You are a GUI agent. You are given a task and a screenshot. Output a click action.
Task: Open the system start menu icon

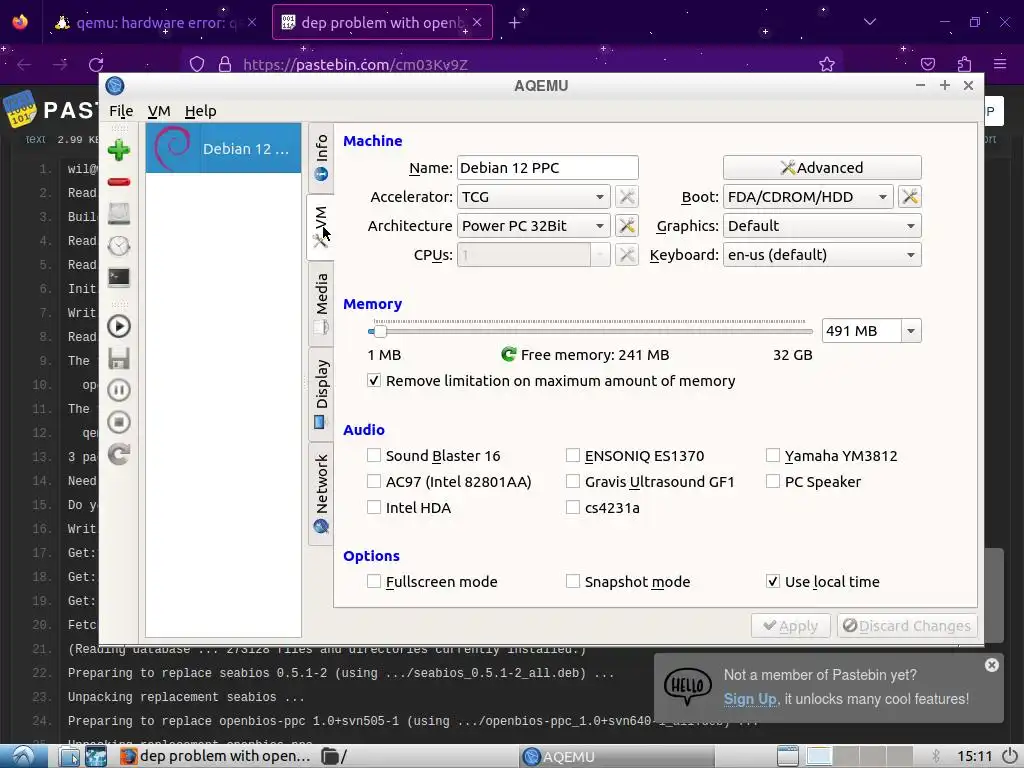coord(24,756)
